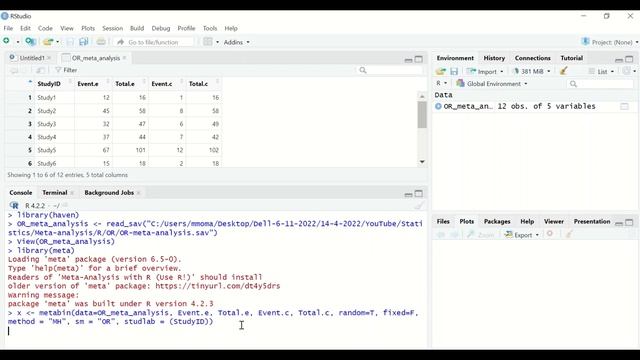Click the Workspace panes grid icon
Screen dimensions: 640x360
pos(208,42)
